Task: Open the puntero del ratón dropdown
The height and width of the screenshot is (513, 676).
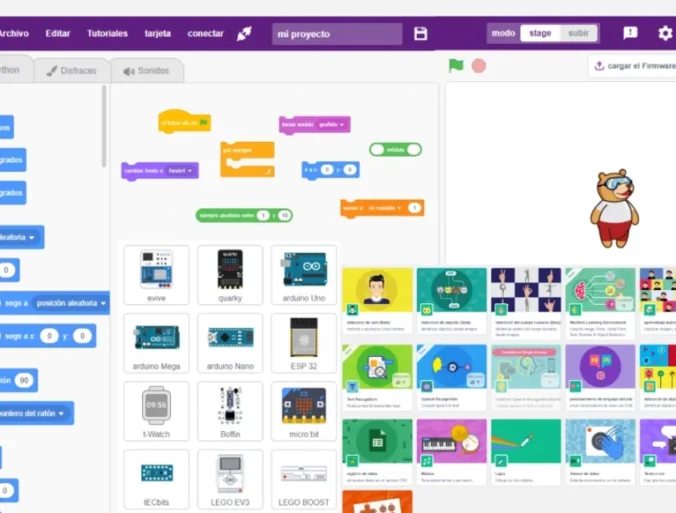Action: pos(31,413)
